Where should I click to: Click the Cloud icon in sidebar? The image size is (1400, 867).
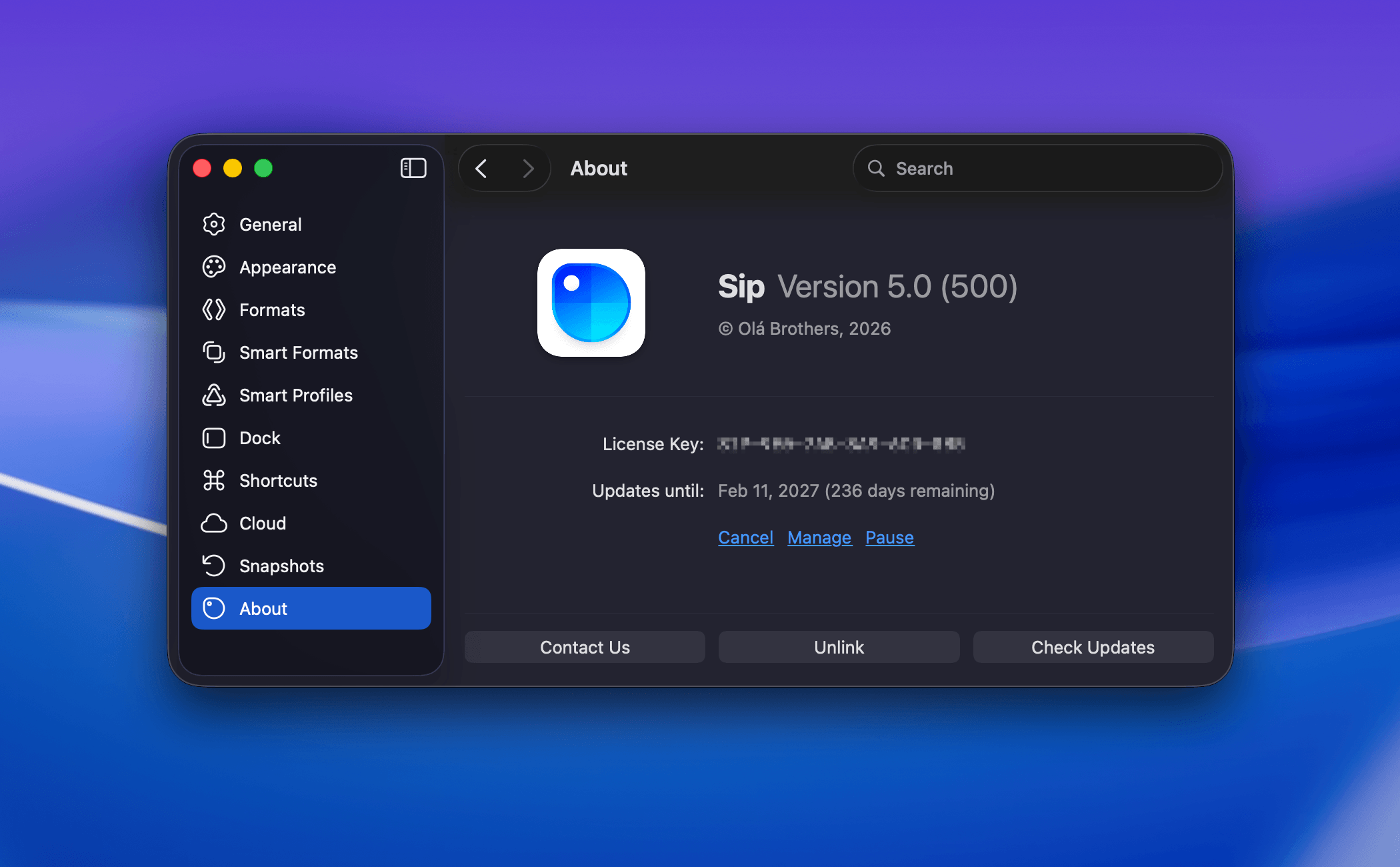click(214, 524)
